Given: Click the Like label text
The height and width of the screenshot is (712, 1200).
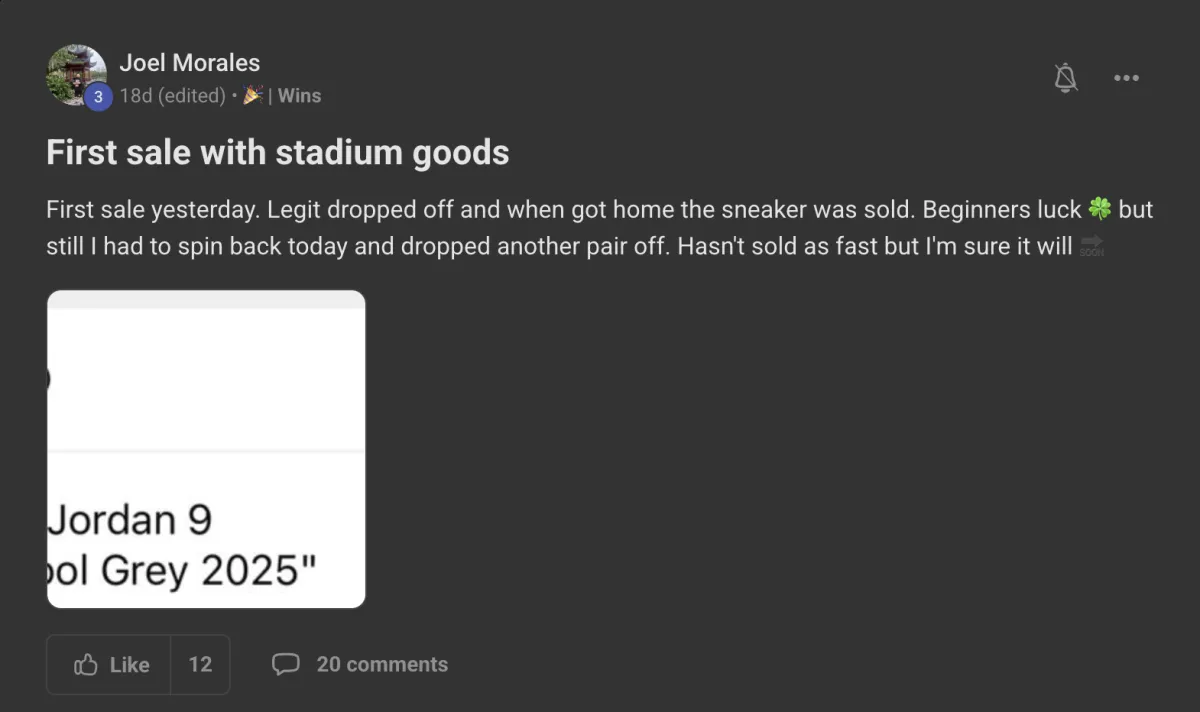Looking at the screenshot, I should [129, 665].
